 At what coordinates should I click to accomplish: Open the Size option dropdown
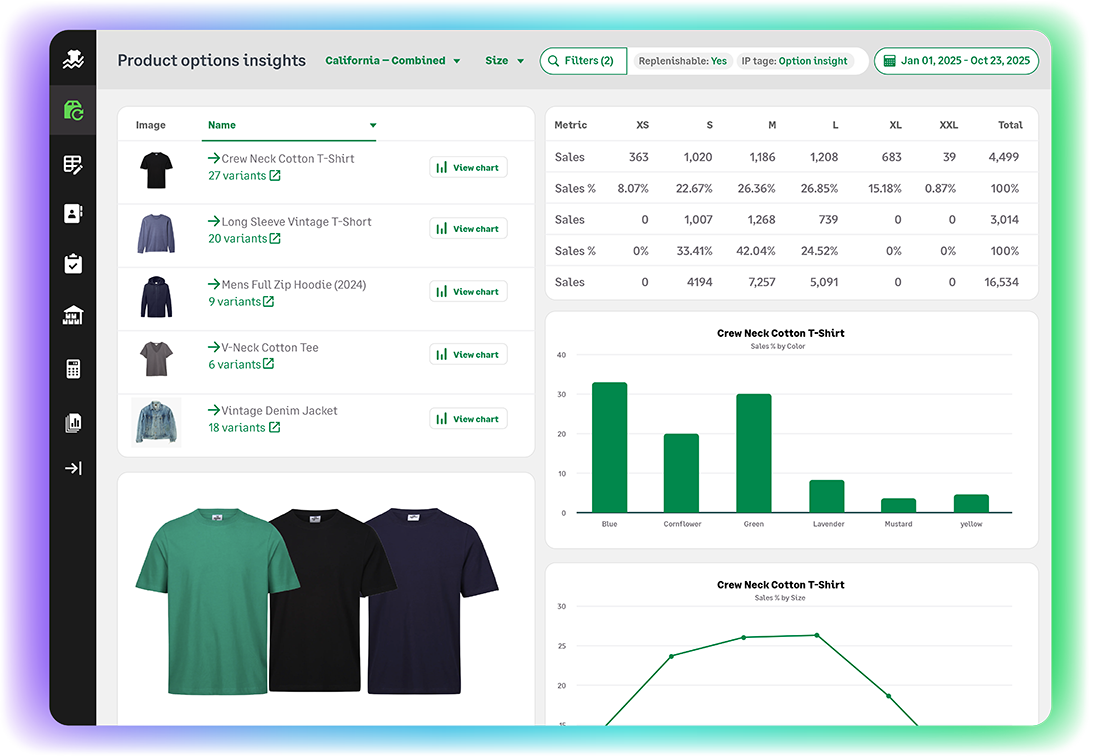click(x=504, y=61)
